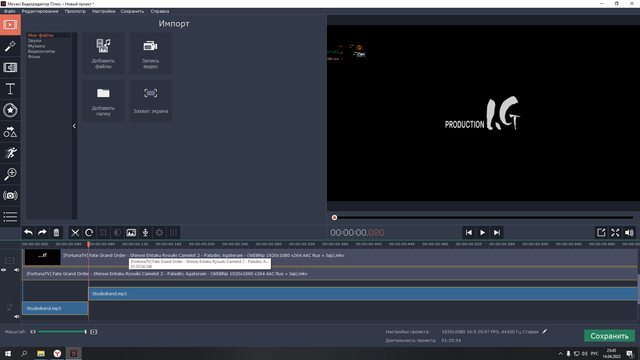The height and width of the screenshot is (360, 640).
Task: Click the Rotate clip icon
Action: tap(89, 233)
